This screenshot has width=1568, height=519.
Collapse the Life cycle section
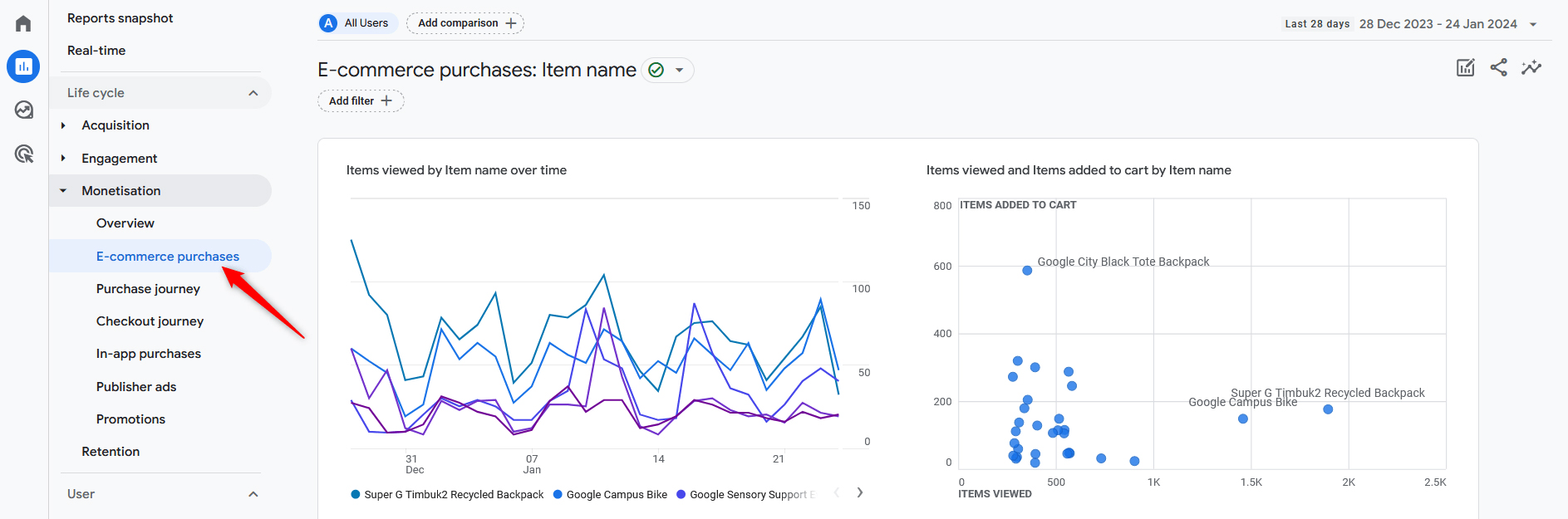(253, 93)
